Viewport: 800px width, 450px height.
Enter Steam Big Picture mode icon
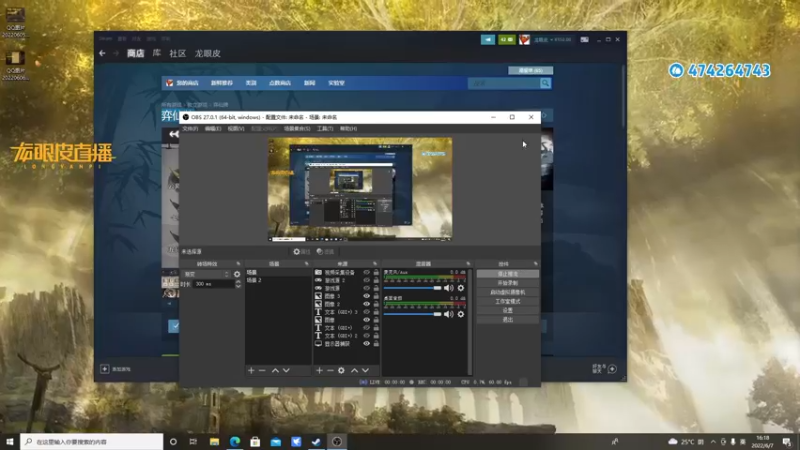pos(584,39)
